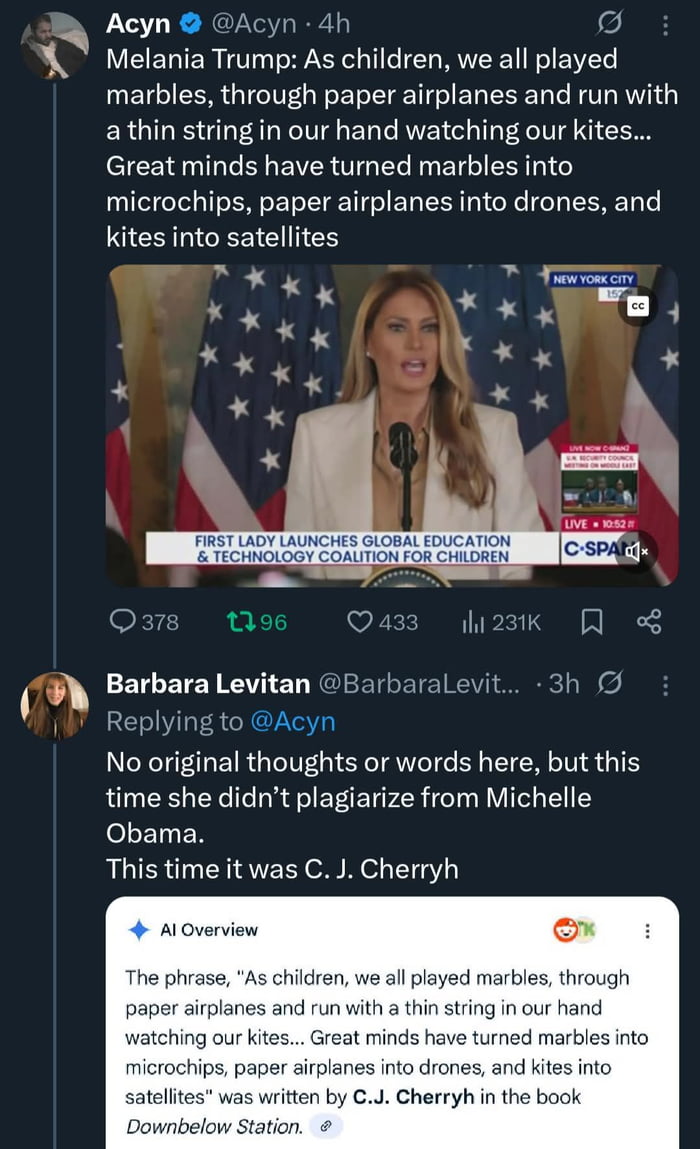Open reply comments on Acyn's tweet

tap(123, 622)
